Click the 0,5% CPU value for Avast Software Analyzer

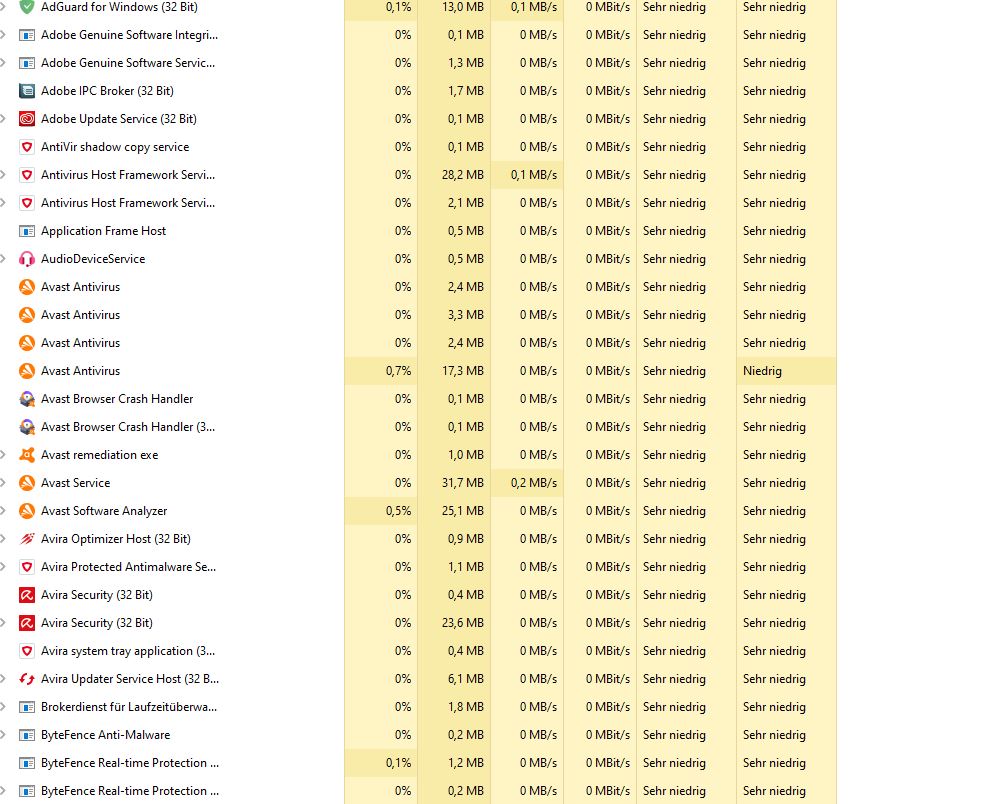(x=398, y=510)
